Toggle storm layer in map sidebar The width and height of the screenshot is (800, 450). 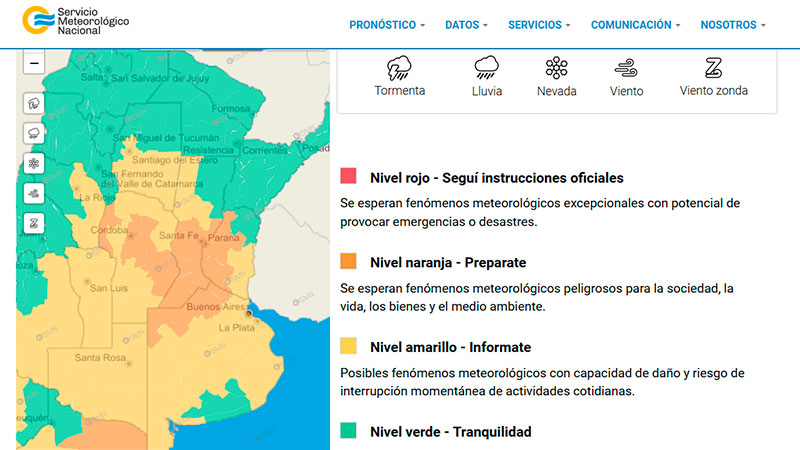click(x=34, y=104)
